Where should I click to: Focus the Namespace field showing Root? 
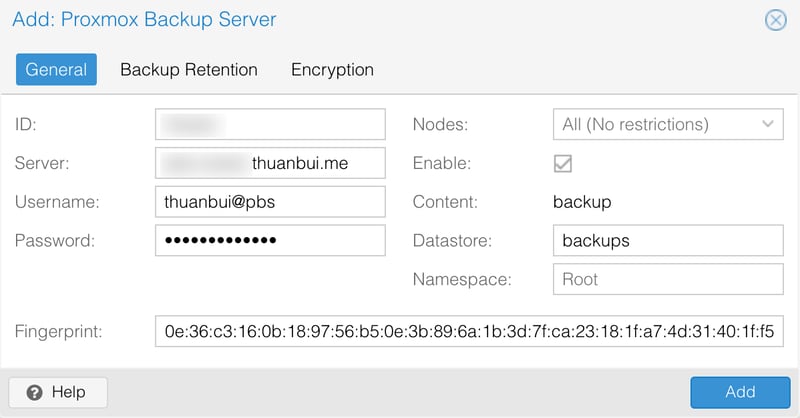(667, 279)
